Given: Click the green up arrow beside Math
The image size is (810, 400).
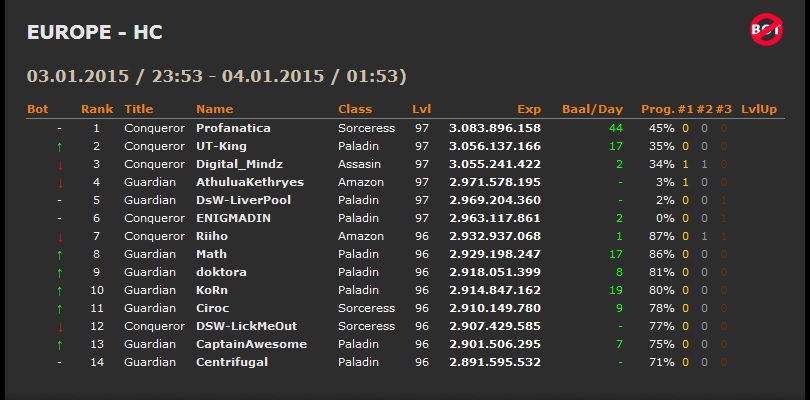Looking at the screenshot, I should [x=60, y=255].
